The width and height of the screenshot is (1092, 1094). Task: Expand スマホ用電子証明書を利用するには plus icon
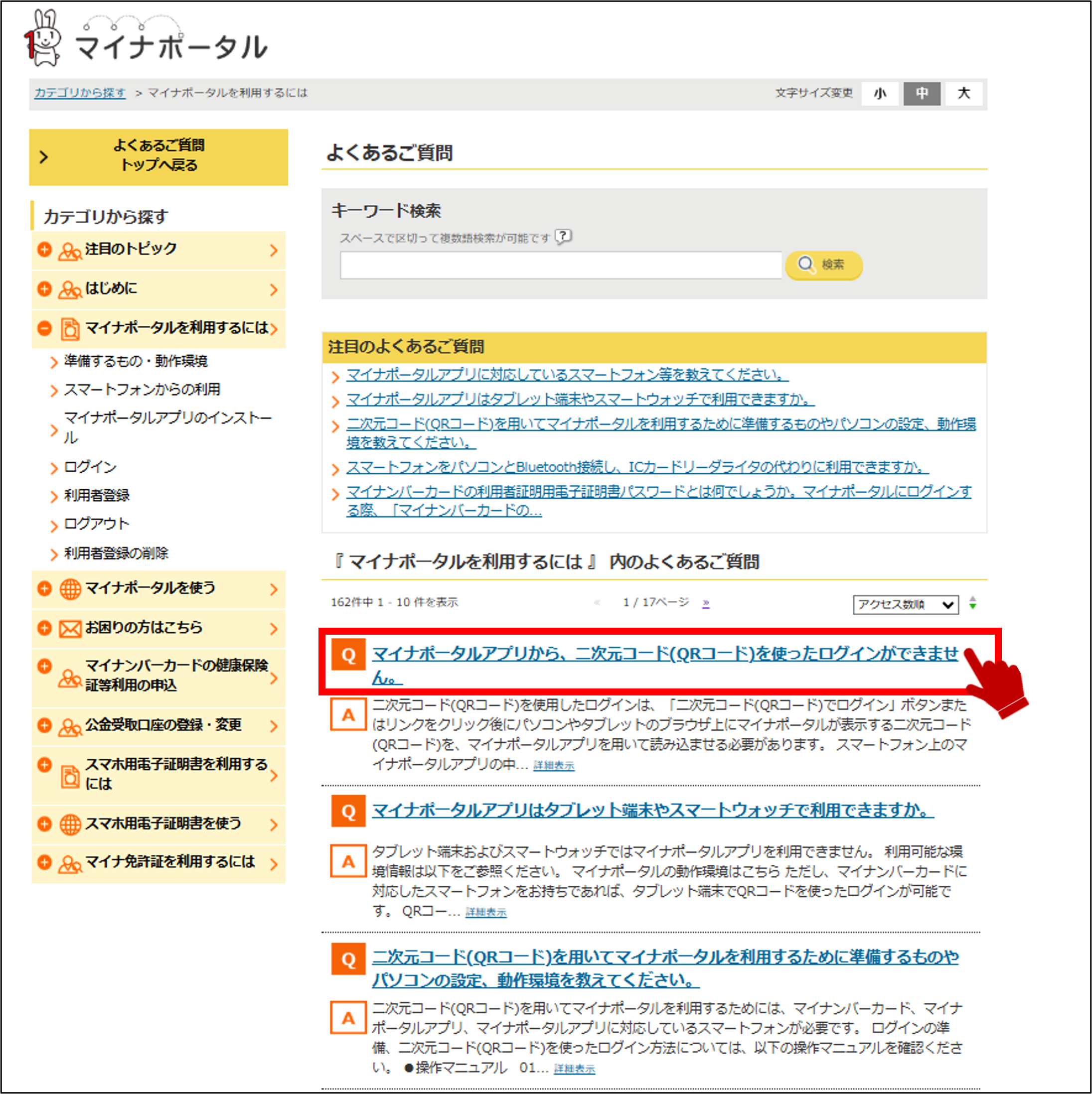click(44, 764)
